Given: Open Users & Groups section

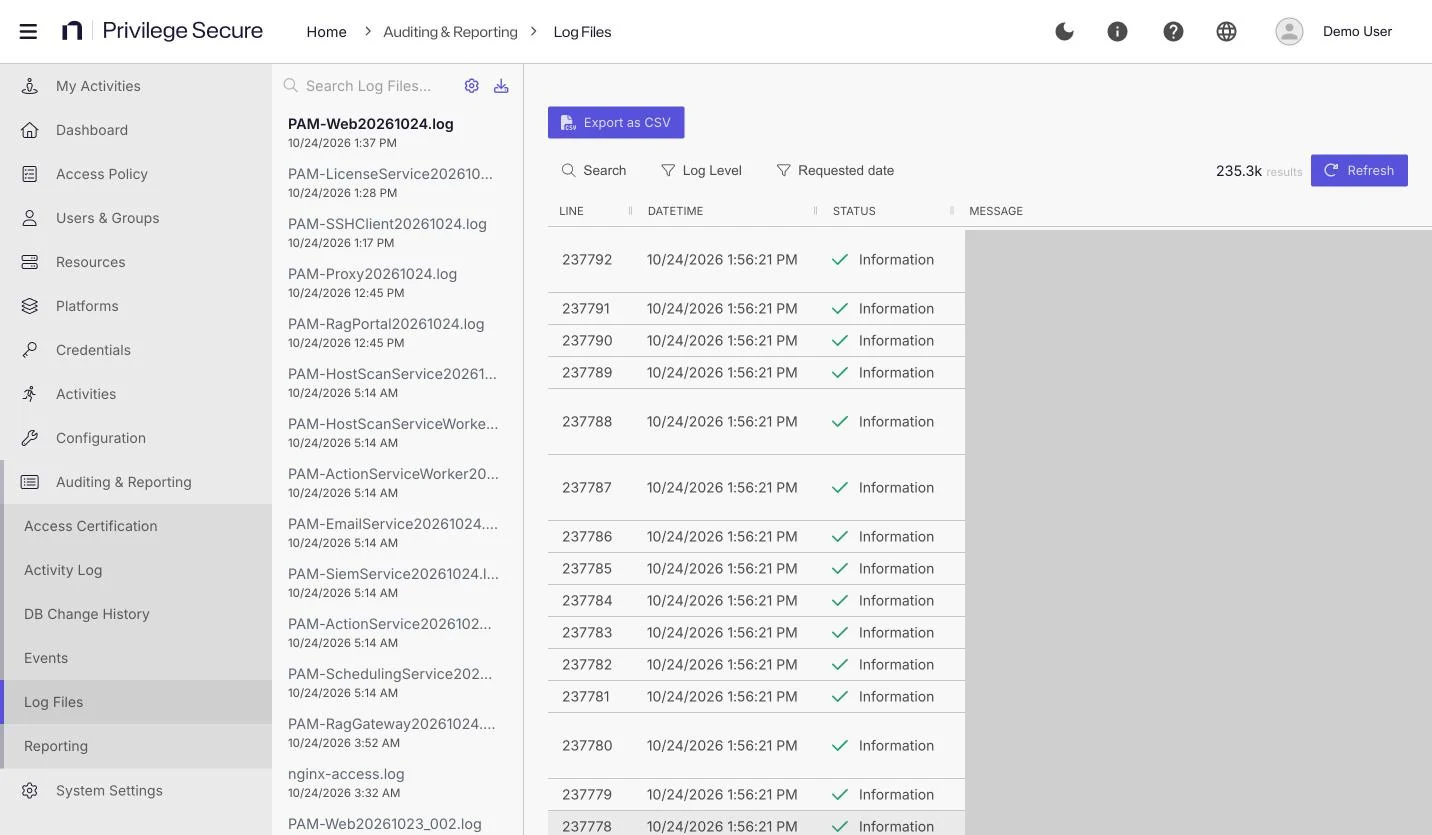Looking at the screenshot, I should point(136,218).
